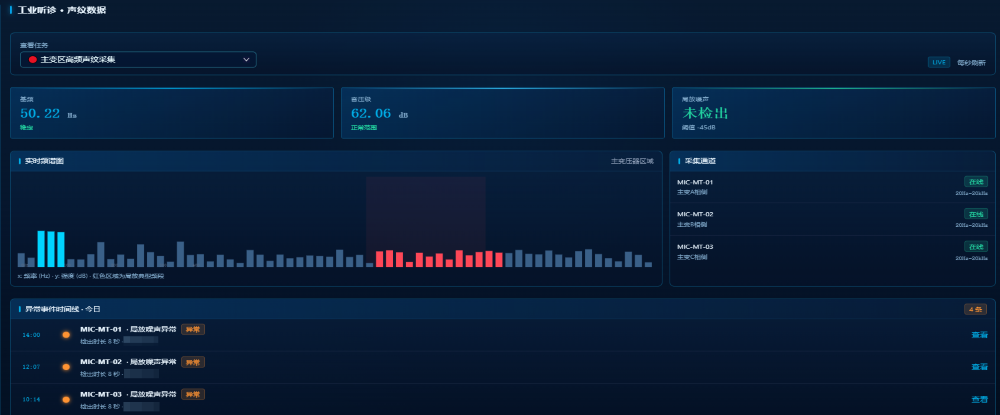
Task: Click the 14:00 timestamp in the timeline
Action: click(x=31, y=335)
